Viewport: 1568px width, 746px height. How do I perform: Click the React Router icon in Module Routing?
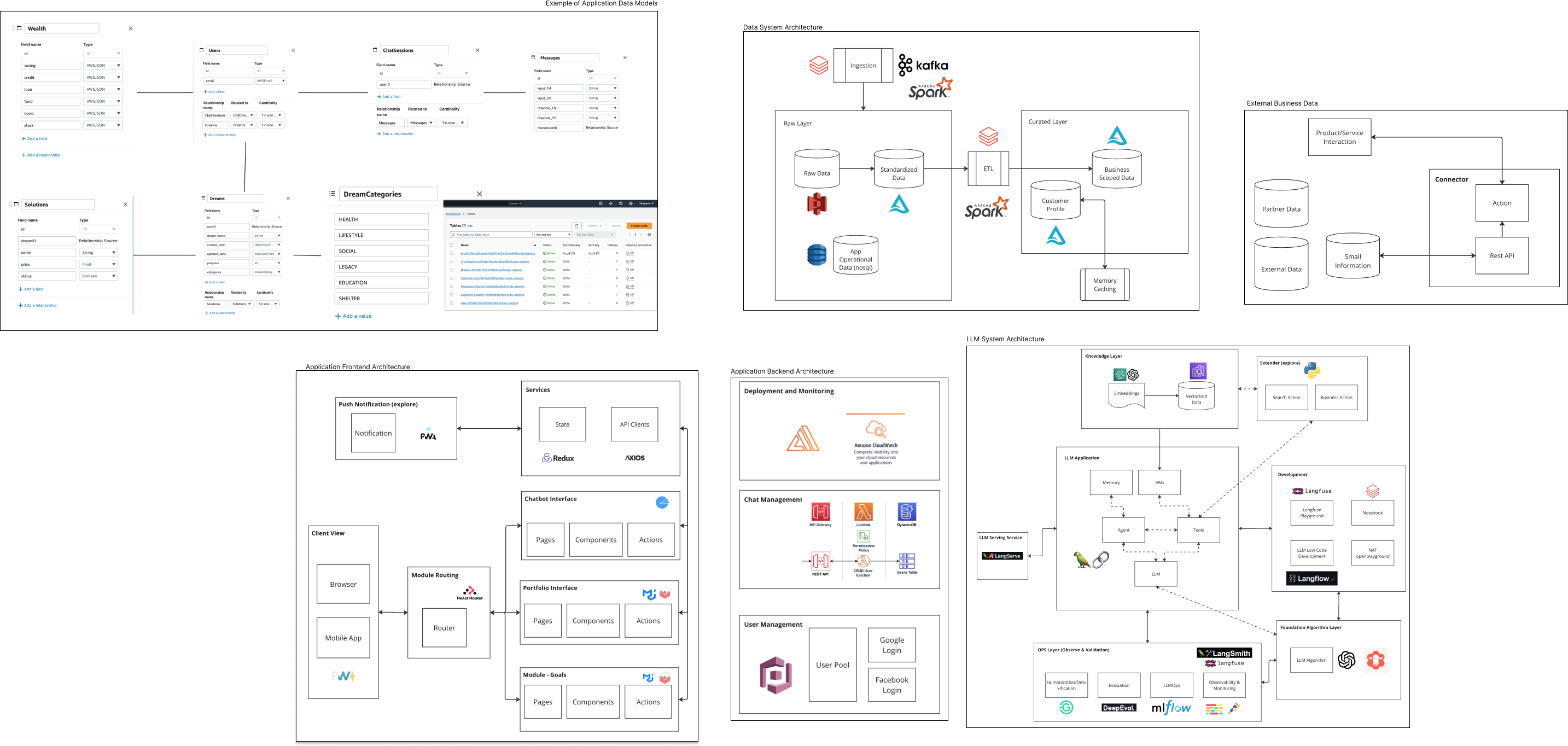pos(469,591)
